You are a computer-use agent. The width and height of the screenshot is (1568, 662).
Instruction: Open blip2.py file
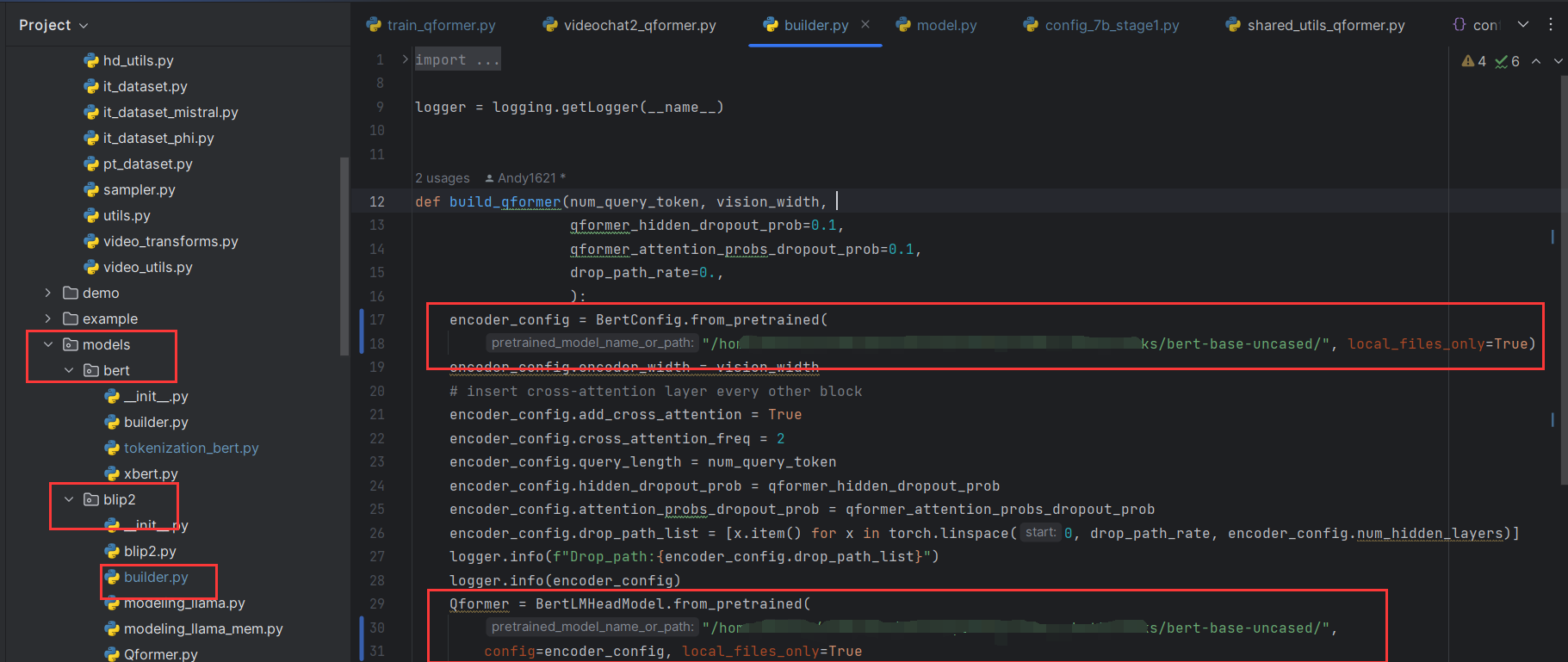tap(150, 551)
